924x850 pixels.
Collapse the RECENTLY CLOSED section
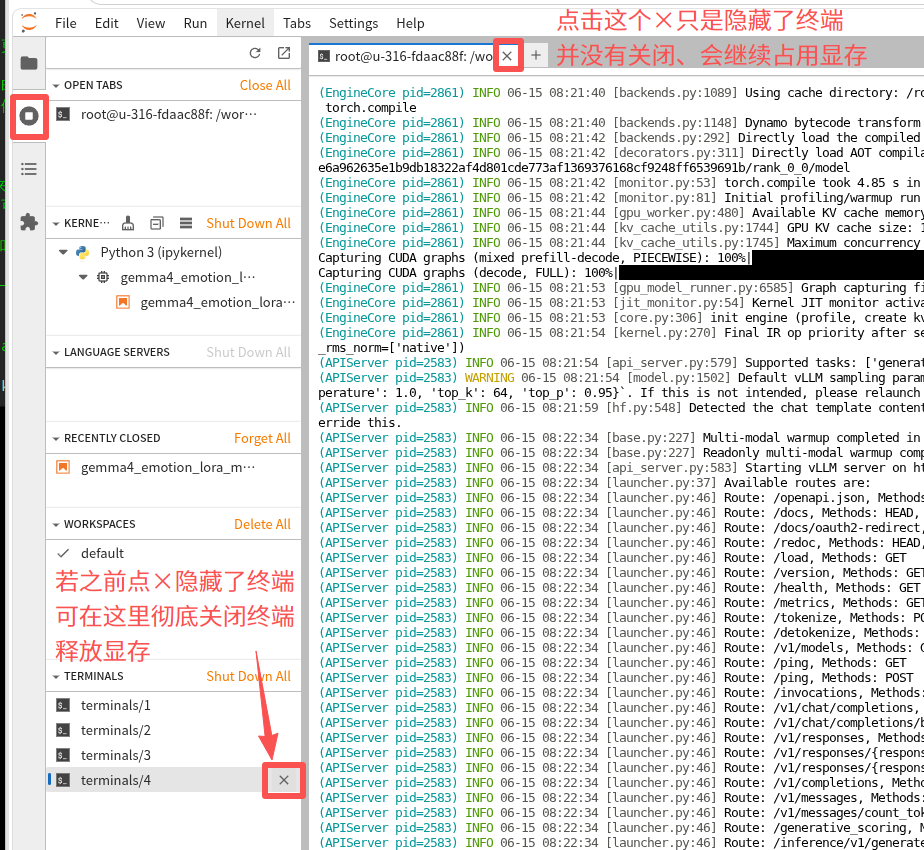[56, 439]
